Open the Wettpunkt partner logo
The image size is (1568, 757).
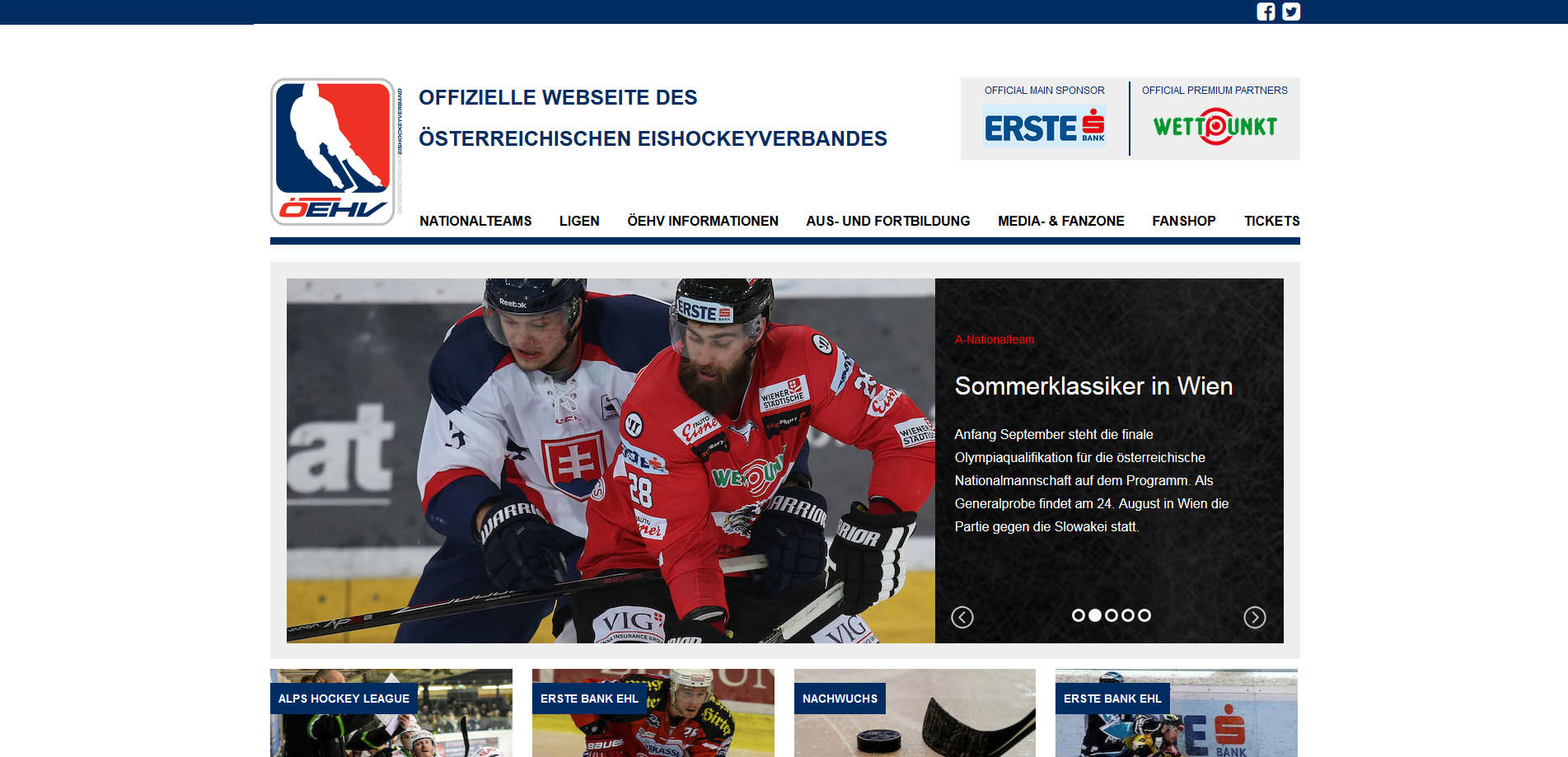coord(1215,126)
